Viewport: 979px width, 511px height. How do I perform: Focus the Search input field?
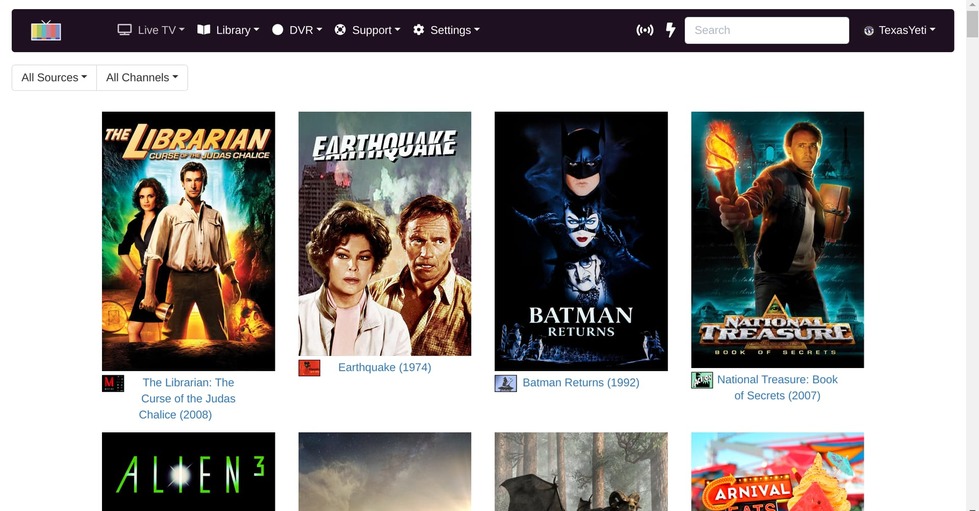[x=767, y=30]
